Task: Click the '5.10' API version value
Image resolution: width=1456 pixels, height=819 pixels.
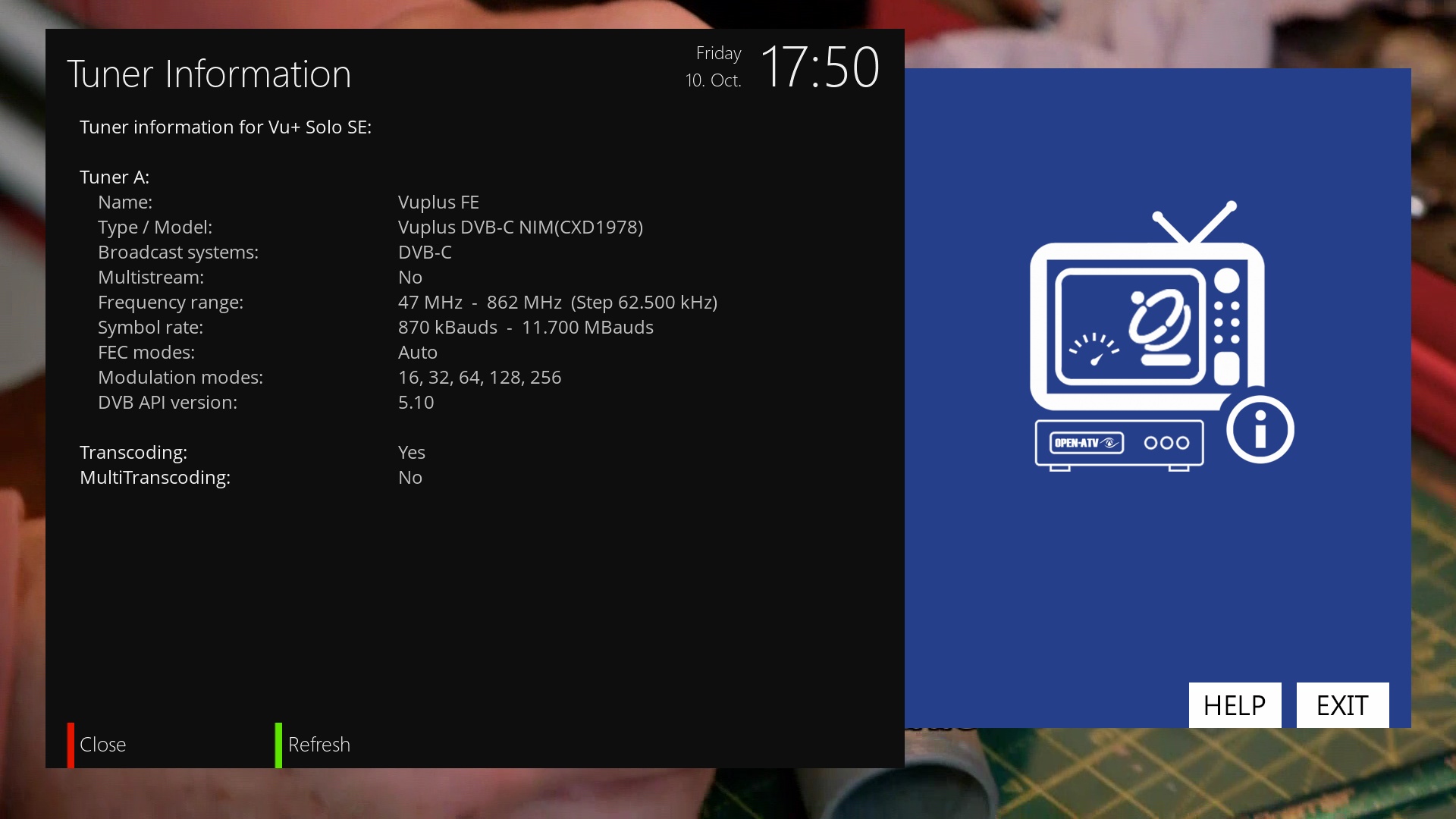Action: (416, 403)
